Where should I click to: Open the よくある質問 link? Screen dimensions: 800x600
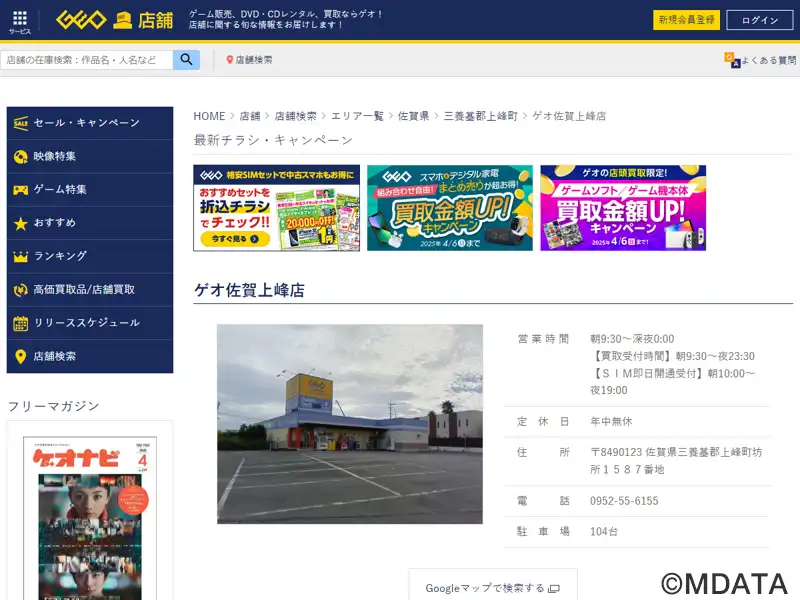point(768,60)
